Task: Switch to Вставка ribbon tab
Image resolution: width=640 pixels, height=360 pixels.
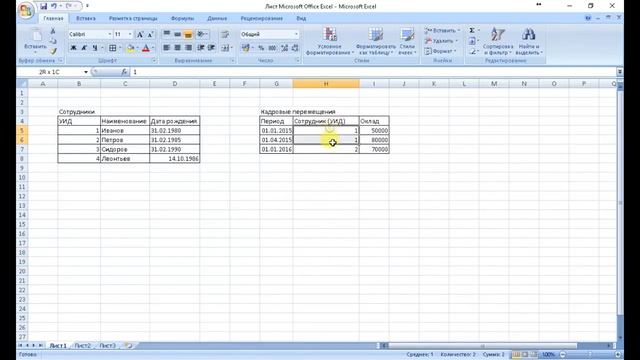Action: [x=86, y=18]
